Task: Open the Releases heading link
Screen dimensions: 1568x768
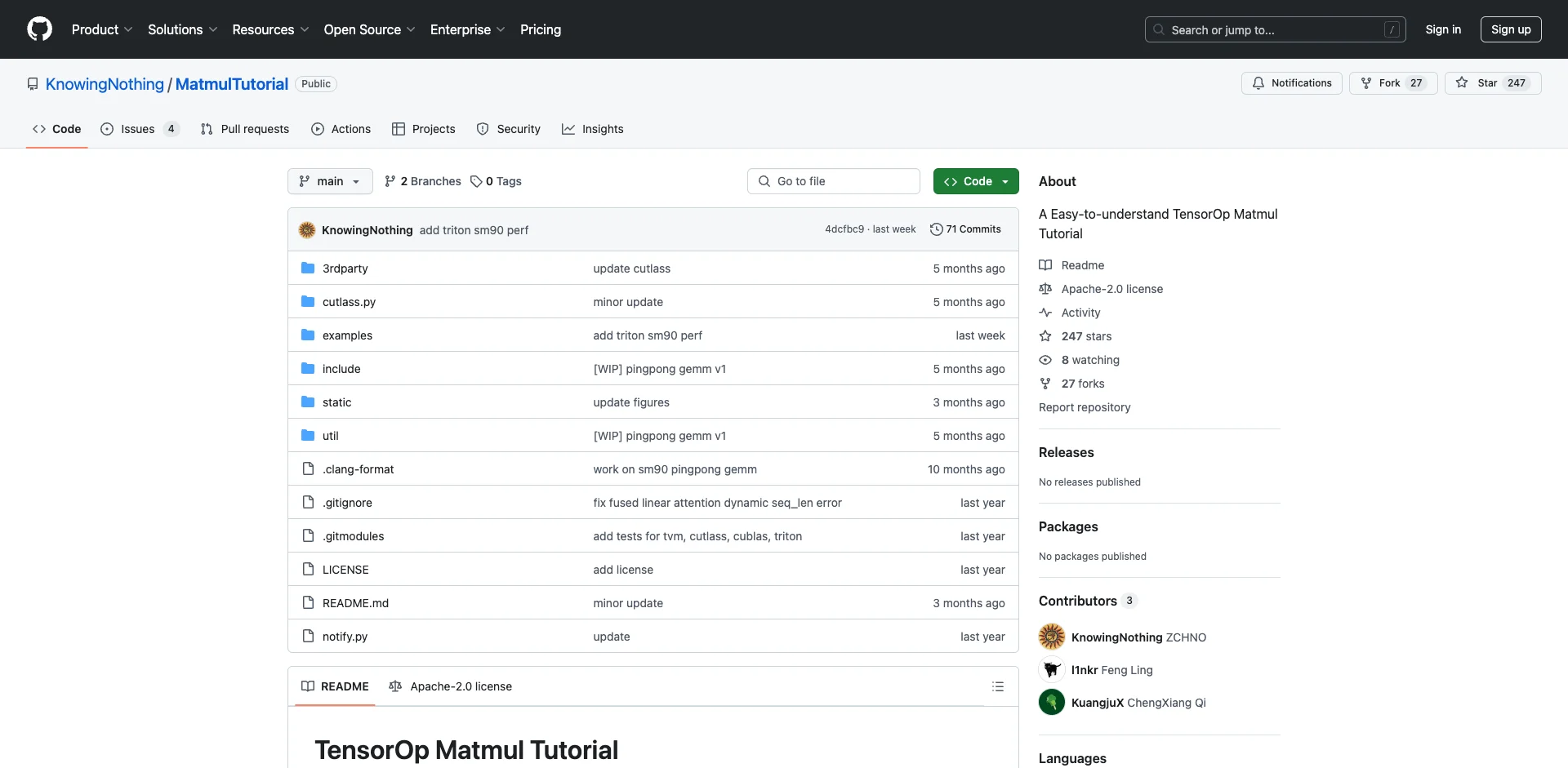Action: pyautogui.click(x=1066, y=452)
